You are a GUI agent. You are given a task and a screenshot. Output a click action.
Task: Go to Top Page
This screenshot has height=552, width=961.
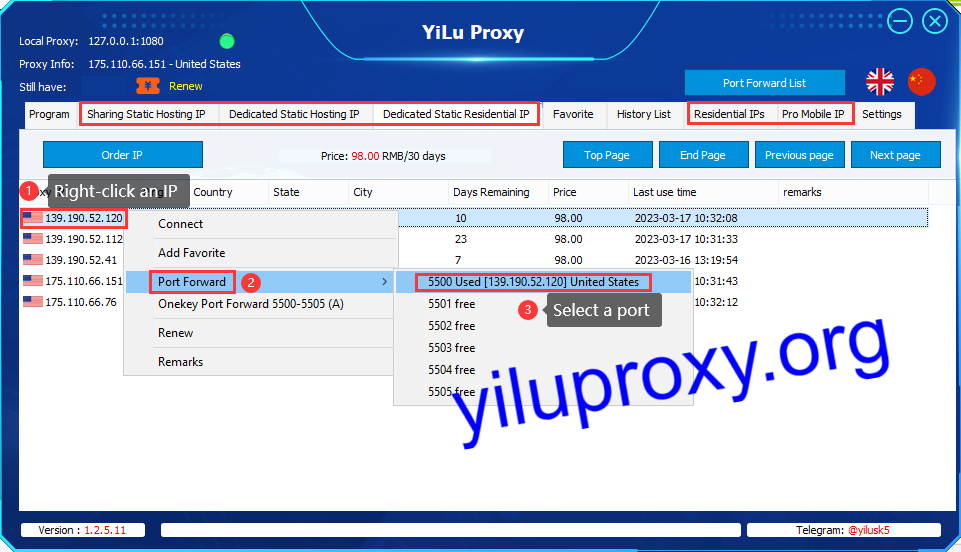point(607,155)
